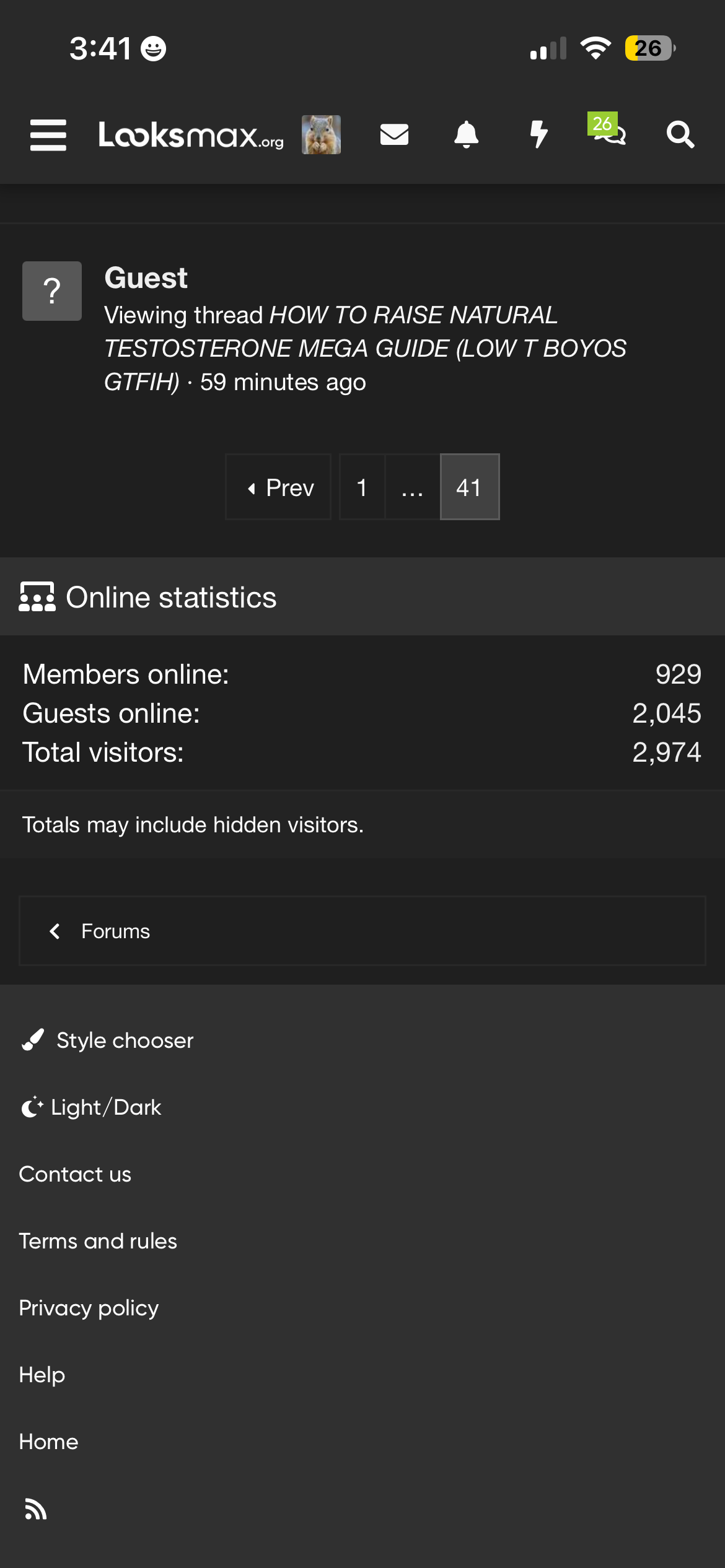Tap the Looksmax.org logo
Image resolution: width=725 pixels, height=1568 pixels.
coord(191,135)
